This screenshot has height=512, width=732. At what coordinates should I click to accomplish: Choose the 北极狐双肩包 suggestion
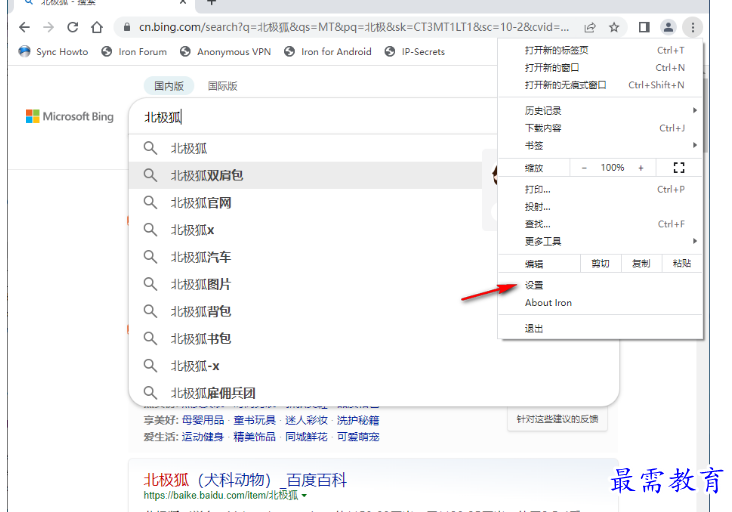[x=305, y=175]
